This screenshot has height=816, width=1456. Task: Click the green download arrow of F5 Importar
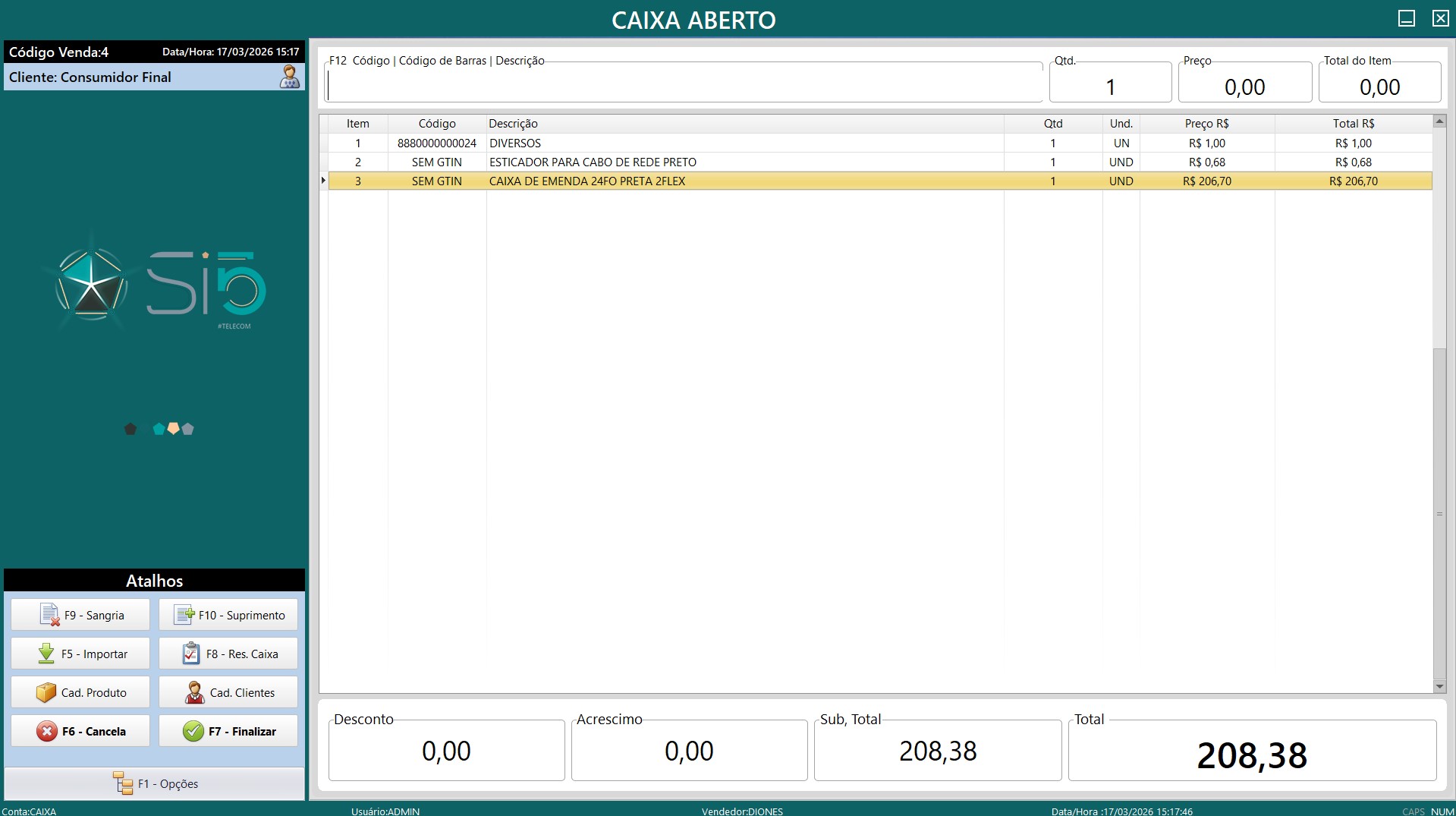tap(46, 654)
